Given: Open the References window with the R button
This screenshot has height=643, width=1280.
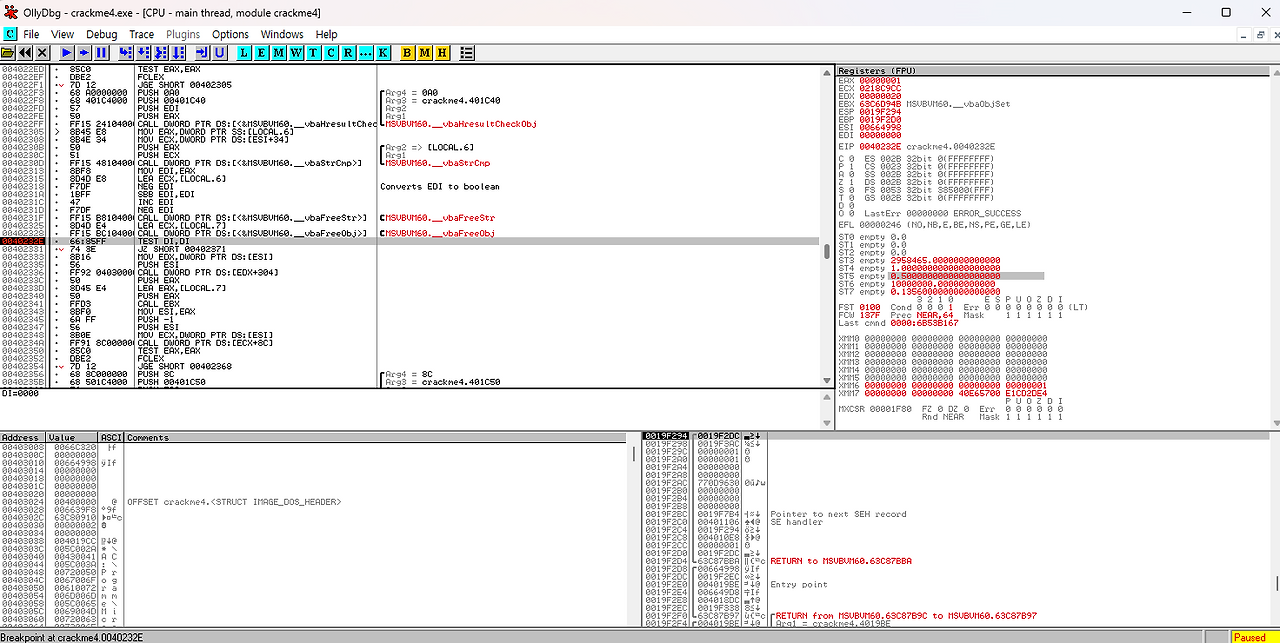Looking at the screenshot, I should coord(347,52).
